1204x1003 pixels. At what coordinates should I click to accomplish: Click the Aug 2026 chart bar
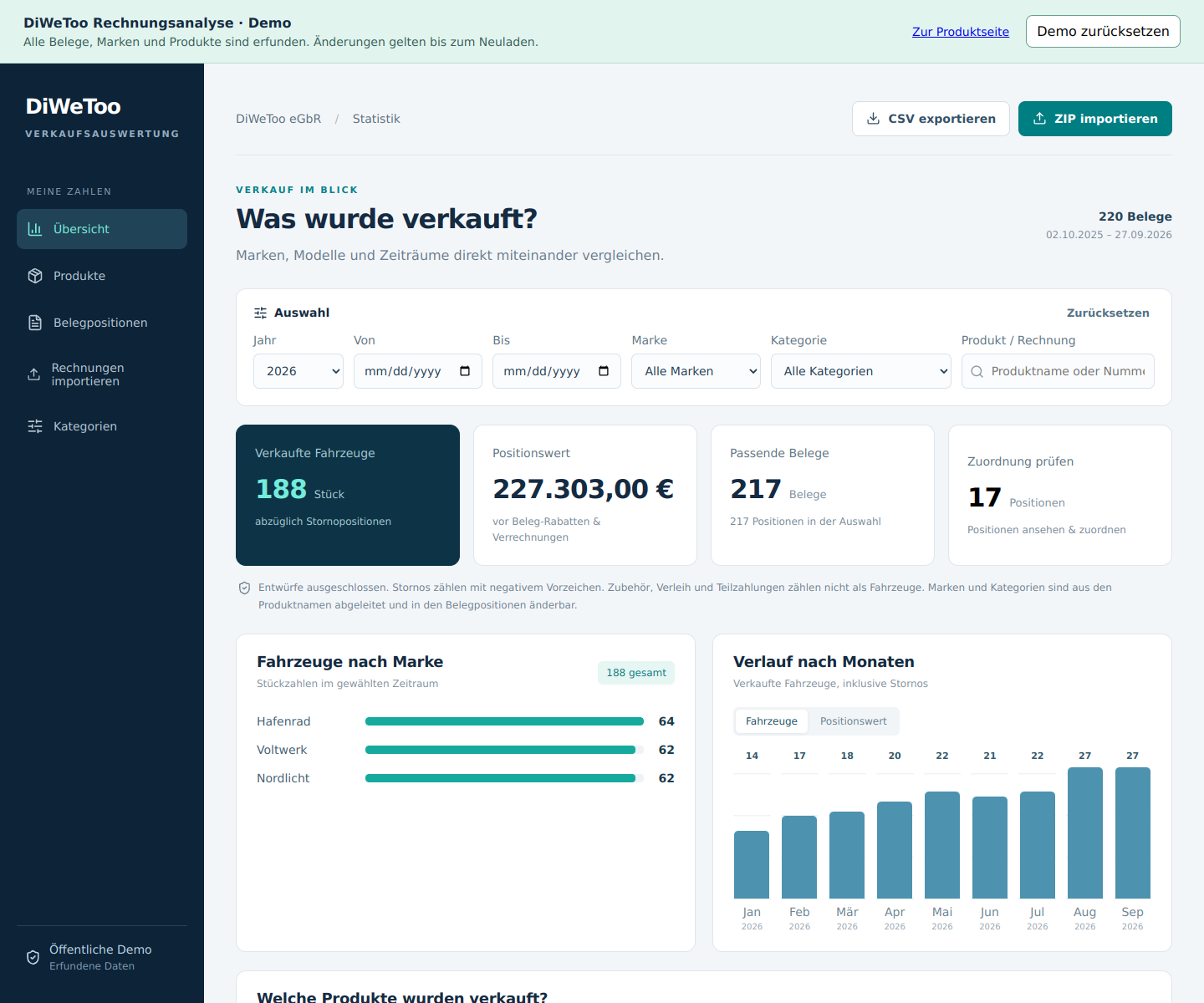[x=1084, y=832]
